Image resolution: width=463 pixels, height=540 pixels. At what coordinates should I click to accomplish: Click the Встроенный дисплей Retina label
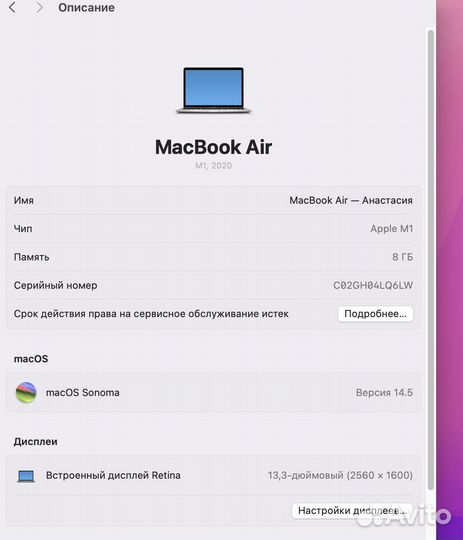click(113, 476)
